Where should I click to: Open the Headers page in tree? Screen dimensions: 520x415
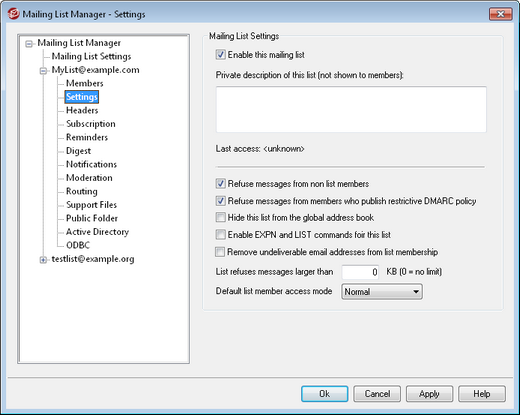[x=82, y=110]
